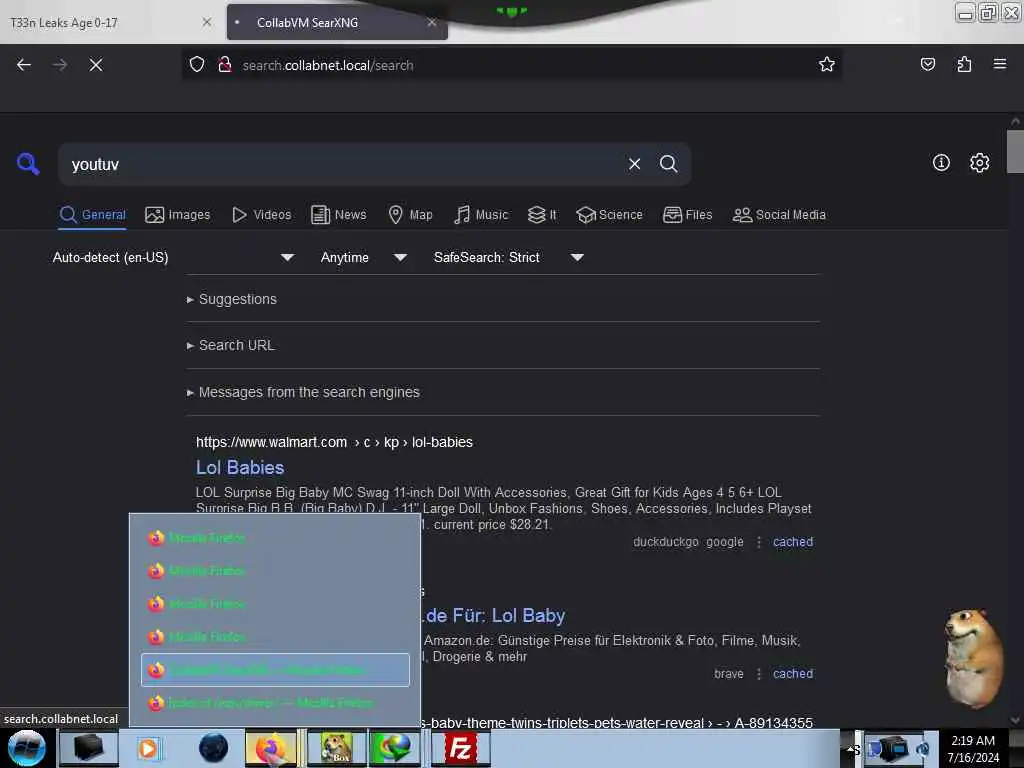
Task: Open the media player taskbar icon
Action: [148, 748]
